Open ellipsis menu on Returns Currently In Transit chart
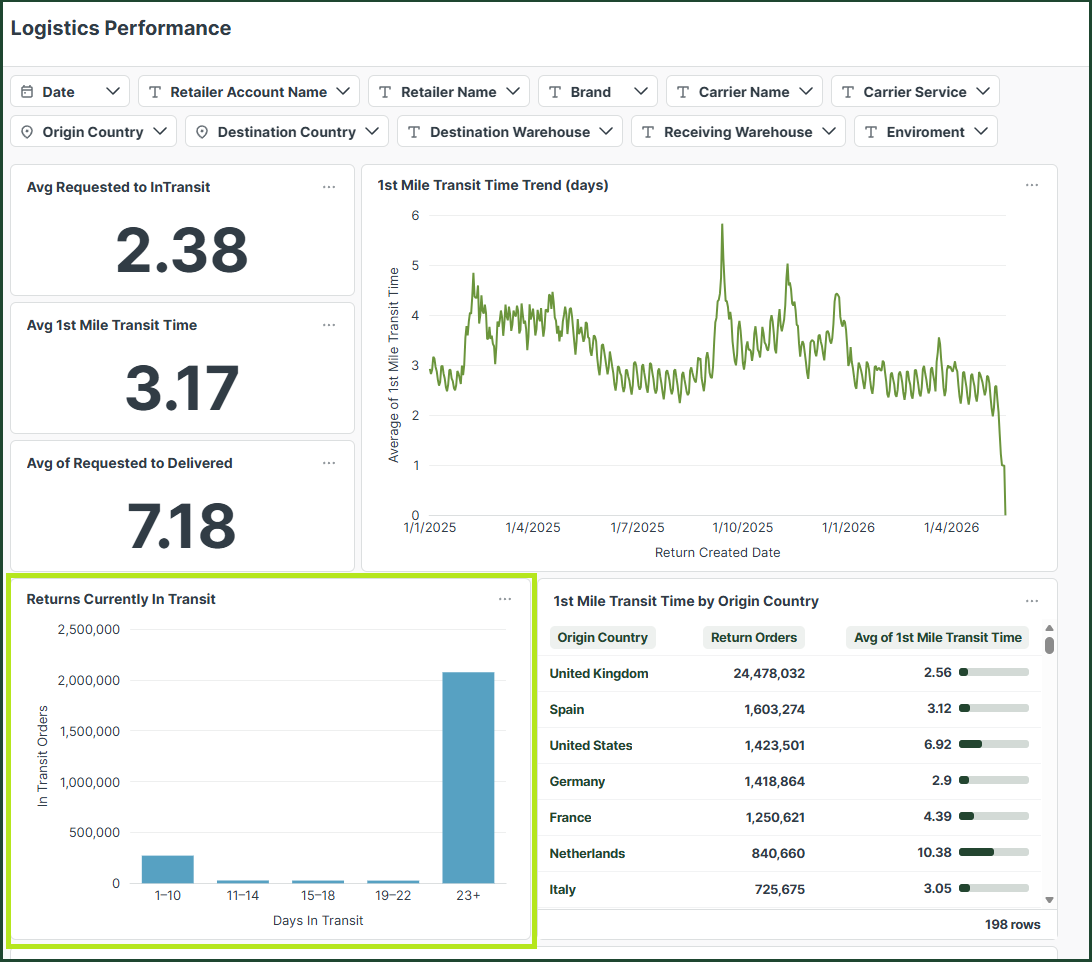 [505, 599]
